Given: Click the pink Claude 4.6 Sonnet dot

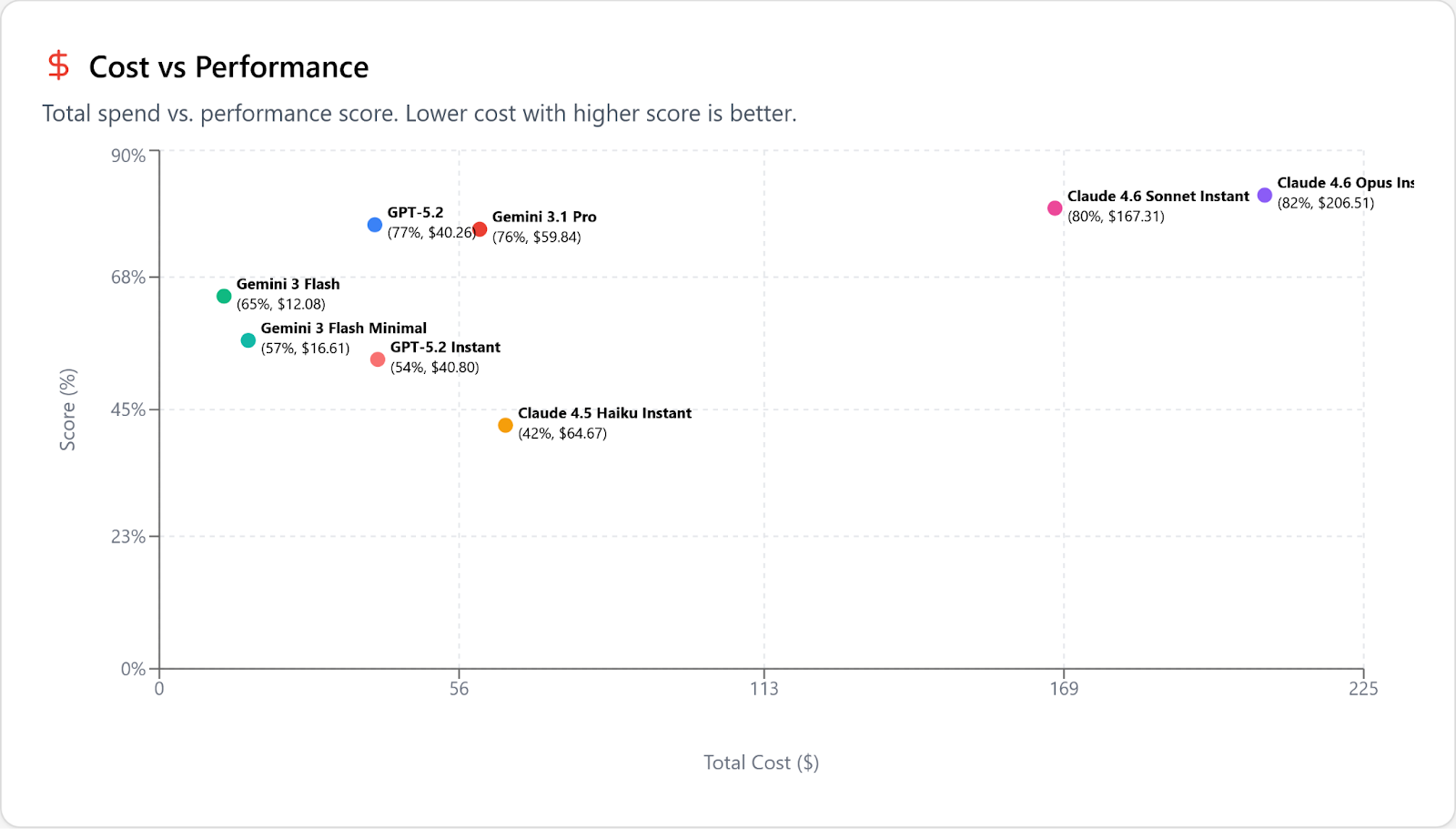Looking at the screenshot, I should pyautogui.click(x=1055, y=208).
